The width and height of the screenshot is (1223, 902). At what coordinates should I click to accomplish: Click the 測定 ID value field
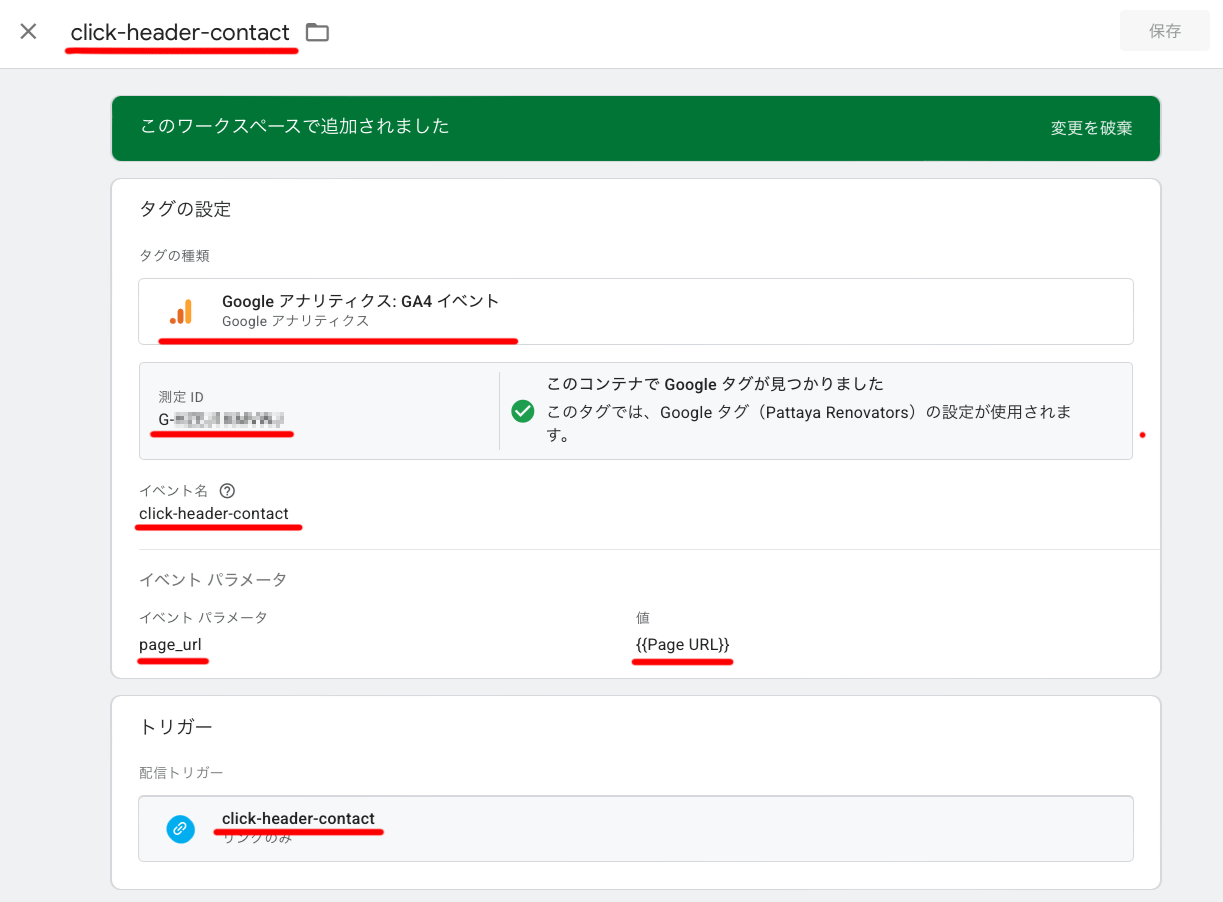[222, 419]
